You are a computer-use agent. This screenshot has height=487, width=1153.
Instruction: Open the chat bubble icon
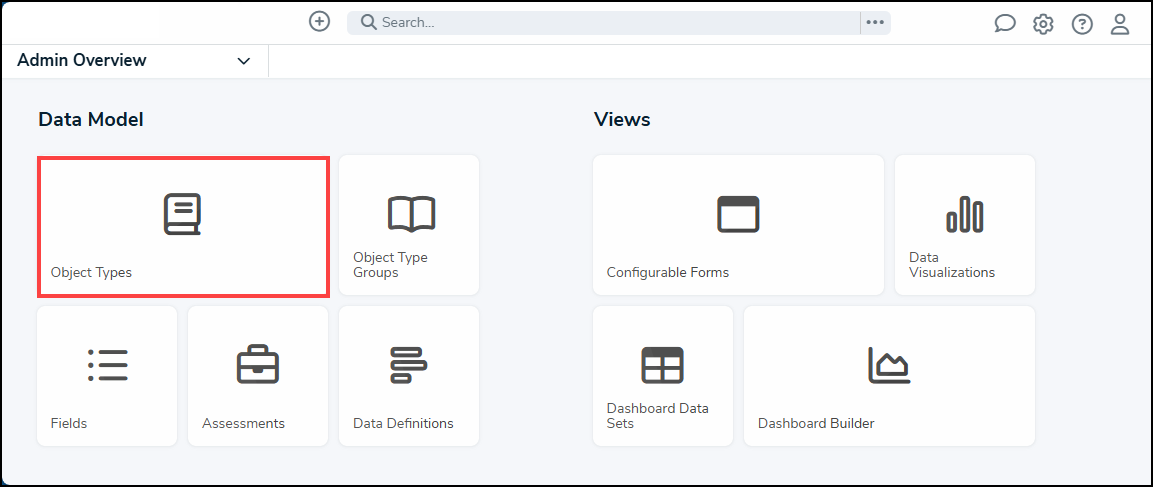(x=1004, y=24)
